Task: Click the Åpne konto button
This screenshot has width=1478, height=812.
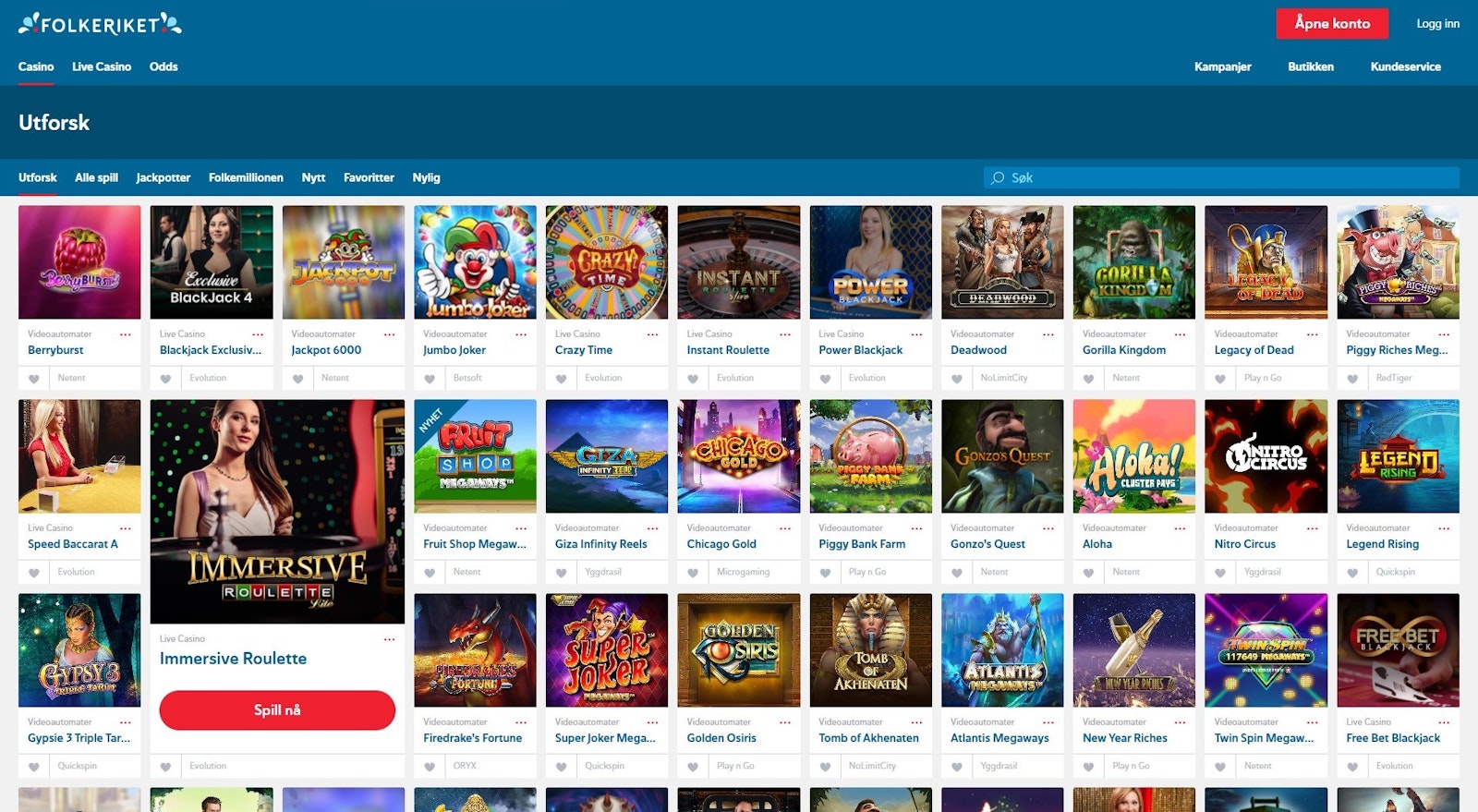Action: [x=1332, y=24]
